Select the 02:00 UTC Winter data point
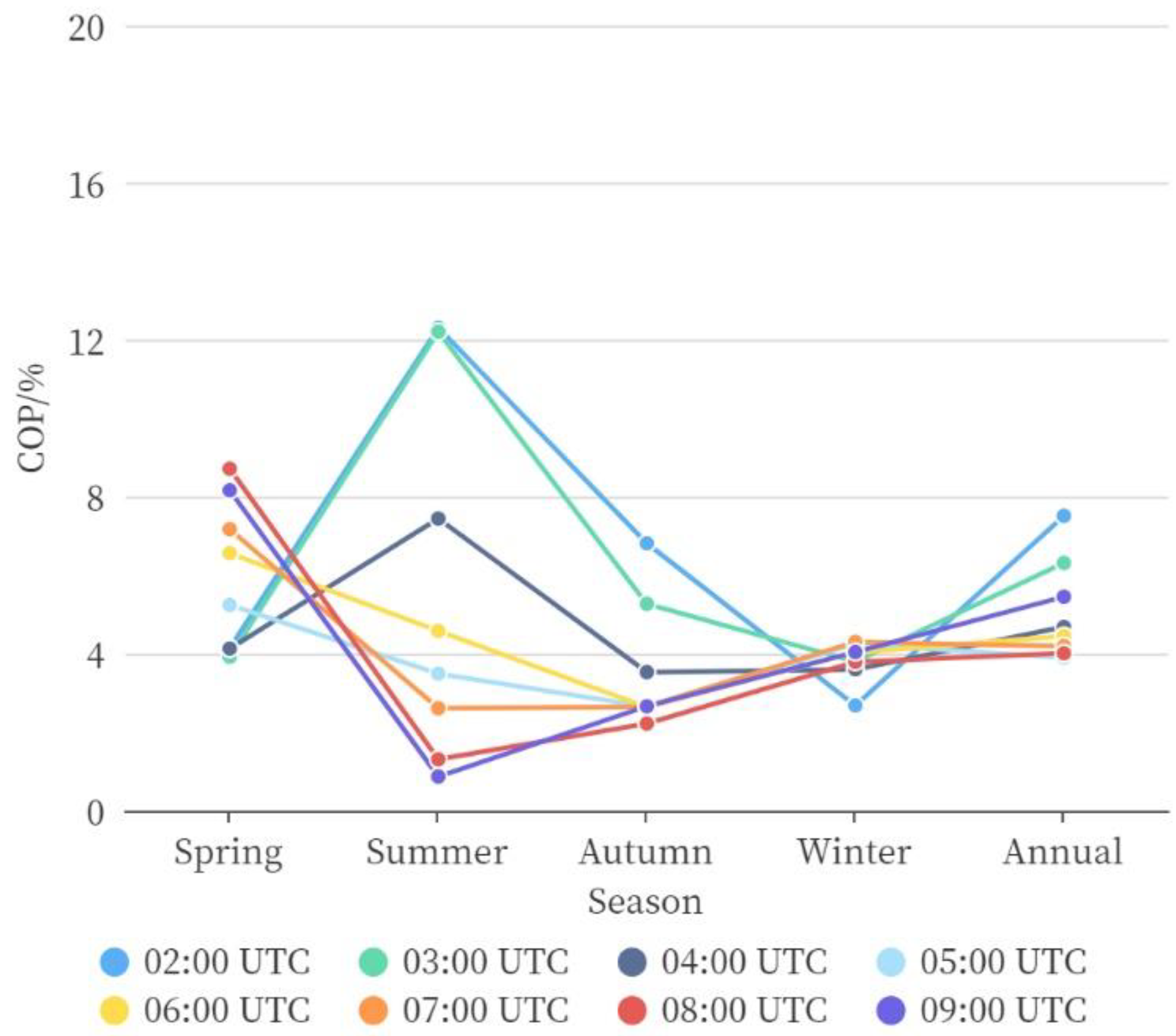The height and width of the screenshot is (1036, 1176). click(x=855, y=705)
